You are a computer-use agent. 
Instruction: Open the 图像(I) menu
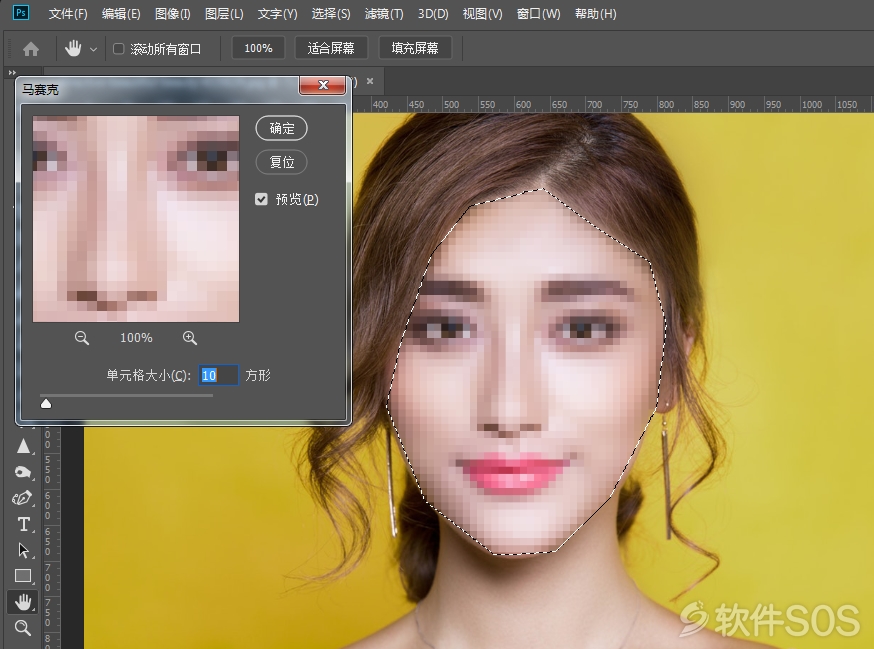(x=173, y=14)
